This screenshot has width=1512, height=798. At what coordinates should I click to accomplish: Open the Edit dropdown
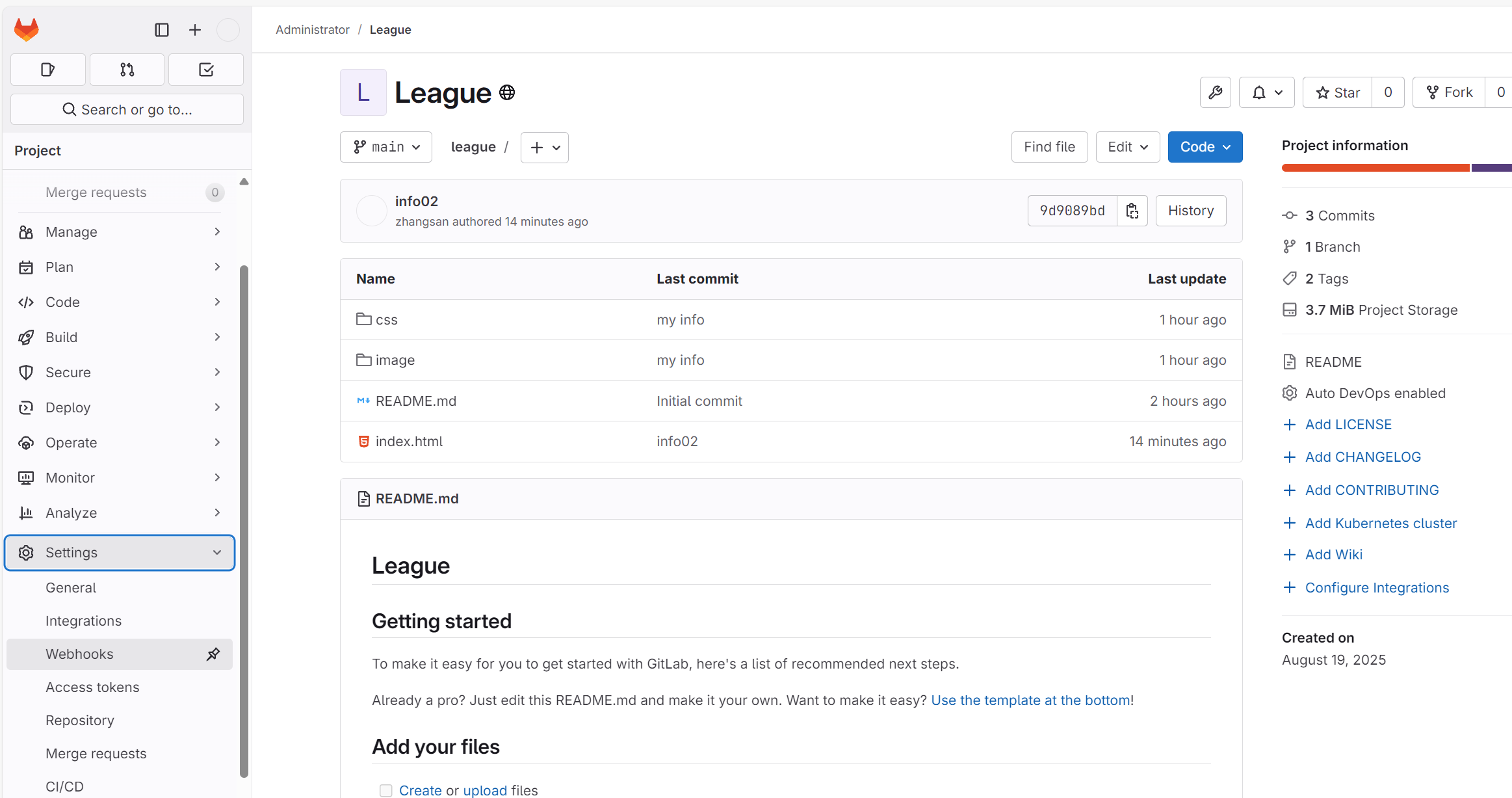(x=1128, y=147)
